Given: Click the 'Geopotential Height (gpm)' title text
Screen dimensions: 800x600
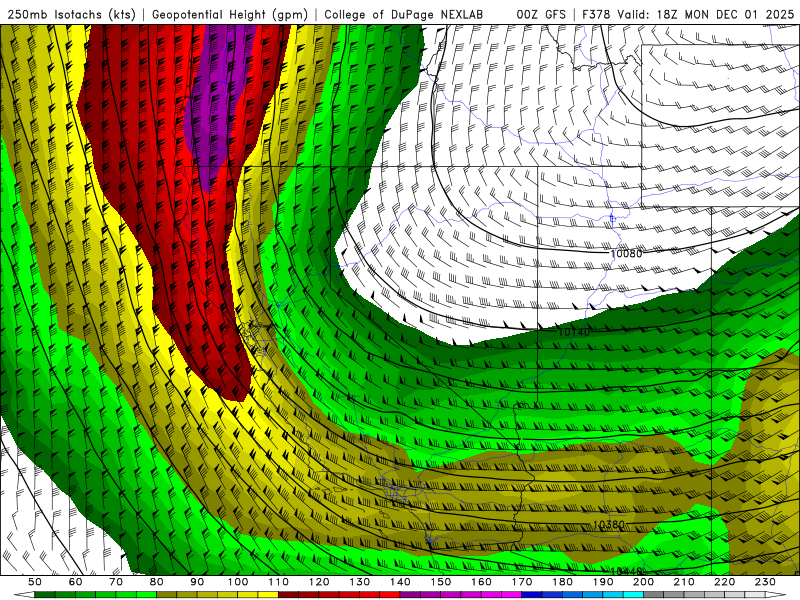Looking at the screenshot, I should point(230,15).
